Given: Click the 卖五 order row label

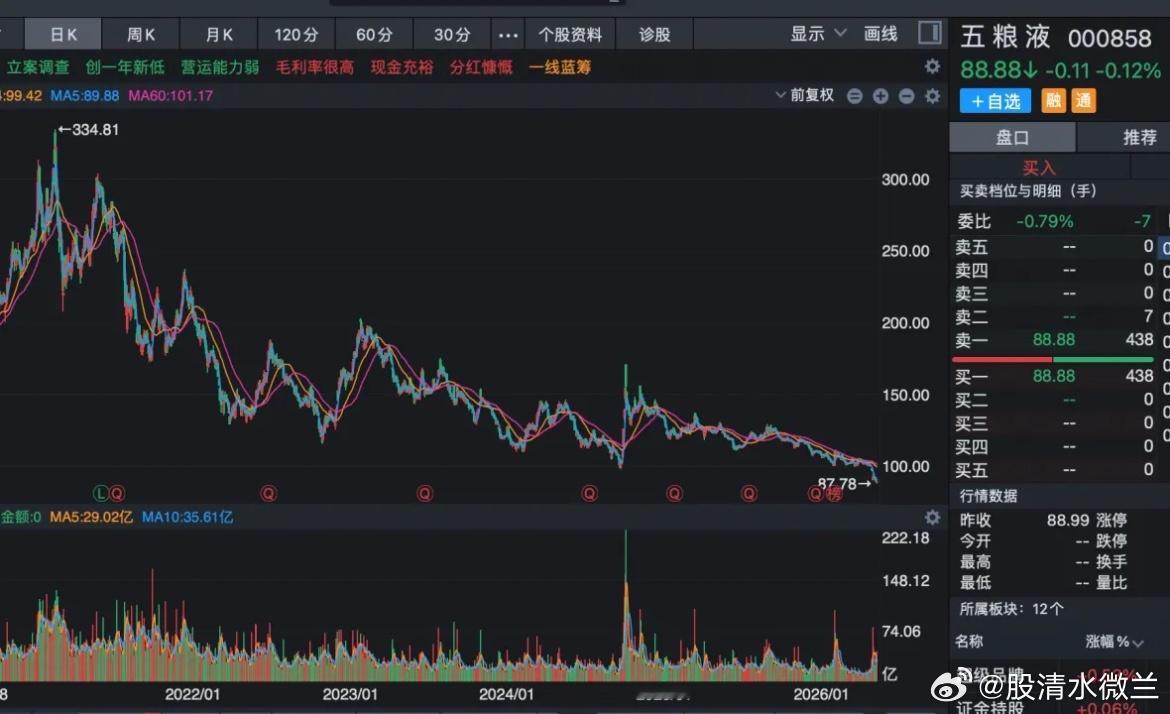Looking at the screenshot, I should click(972, 247).
